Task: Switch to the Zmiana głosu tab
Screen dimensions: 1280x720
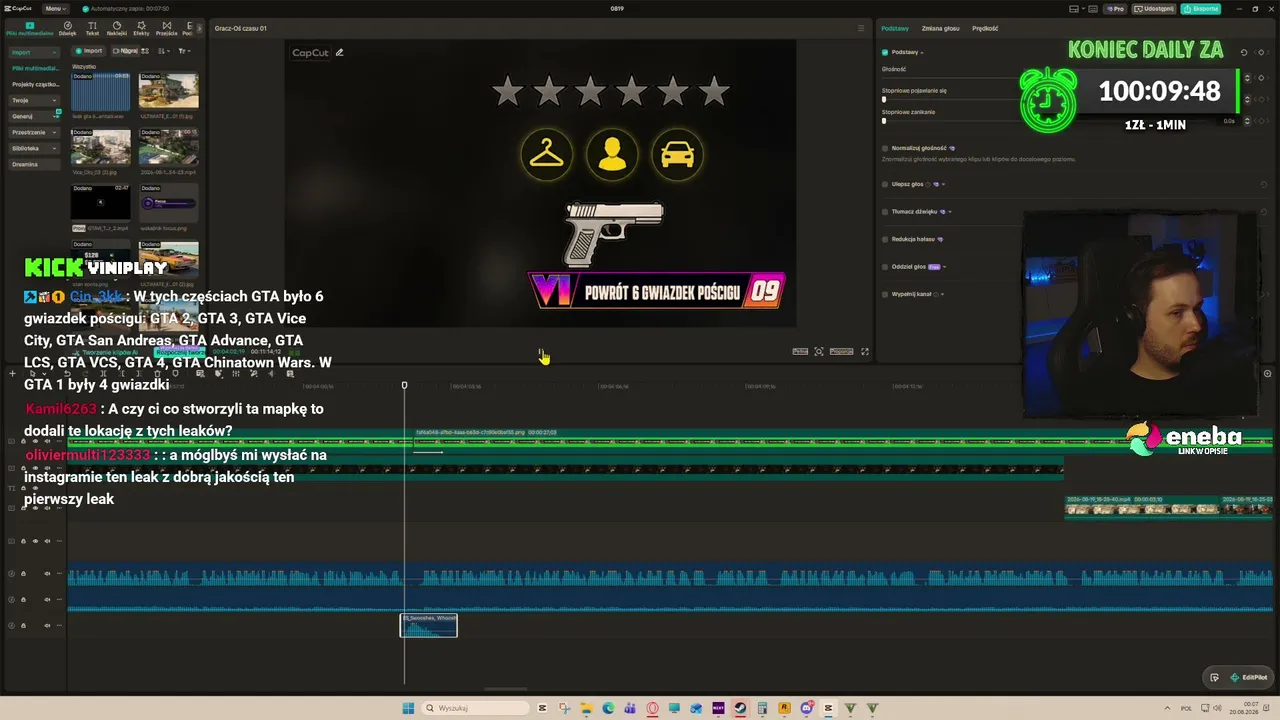Action: pyautogui.click(x=940, y=28)
